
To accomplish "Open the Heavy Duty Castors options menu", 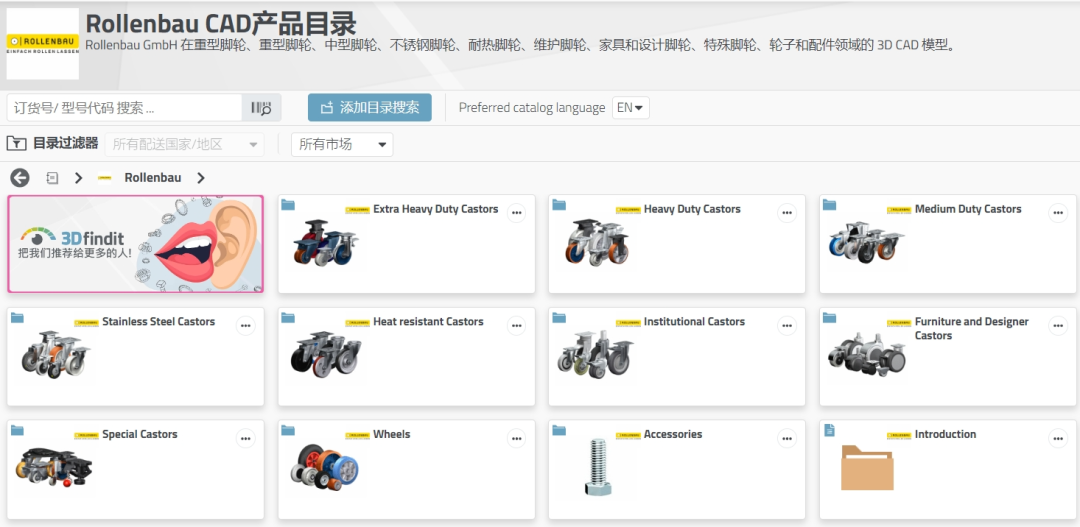I will coord(787,214).
